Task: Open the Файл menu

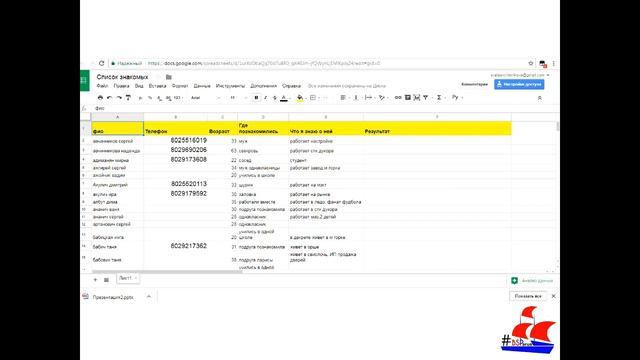Action: point(102,86)
